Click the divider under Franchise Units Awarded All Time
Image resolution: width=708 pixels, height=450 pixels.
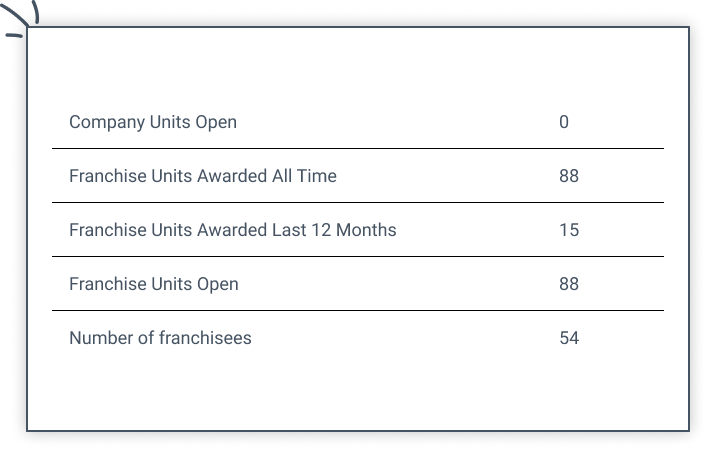tap(357, 203)
